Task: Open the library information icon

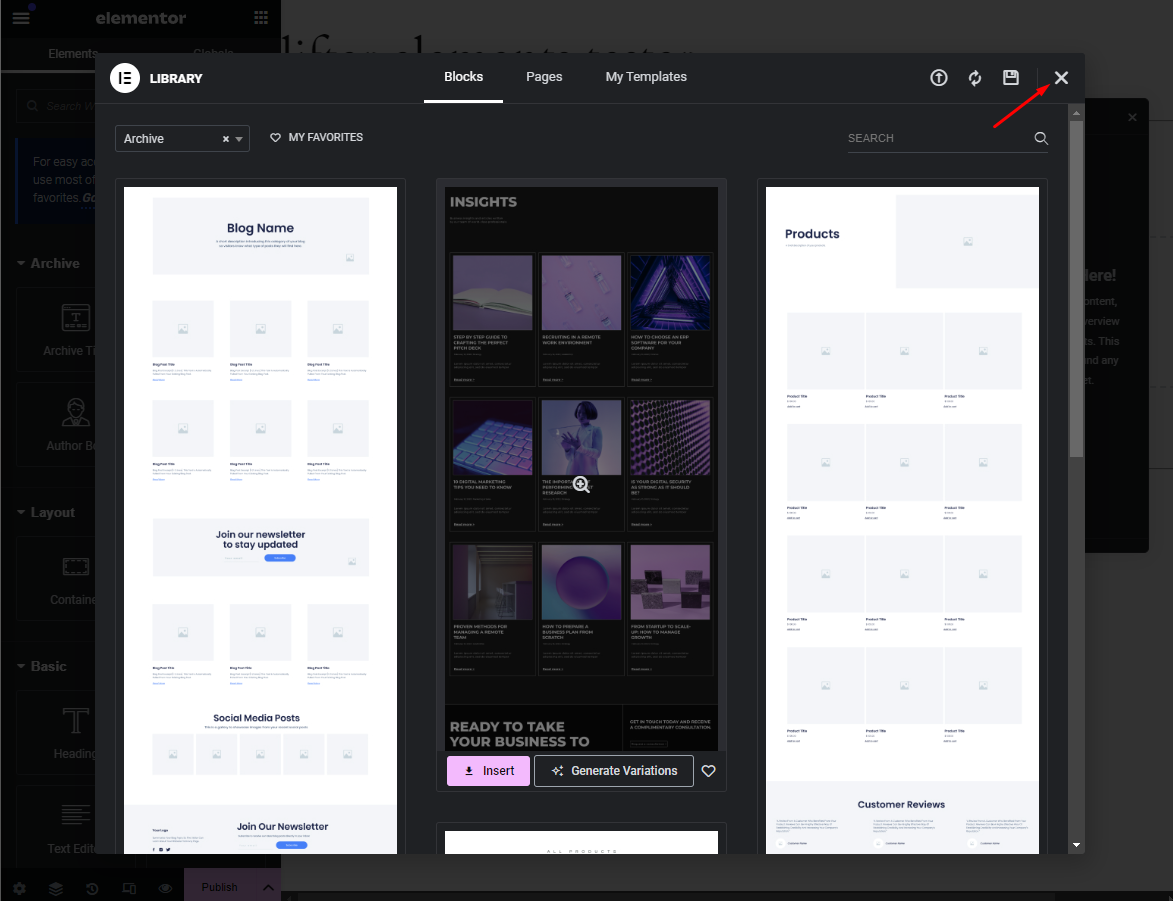Action: coord(938,77)
